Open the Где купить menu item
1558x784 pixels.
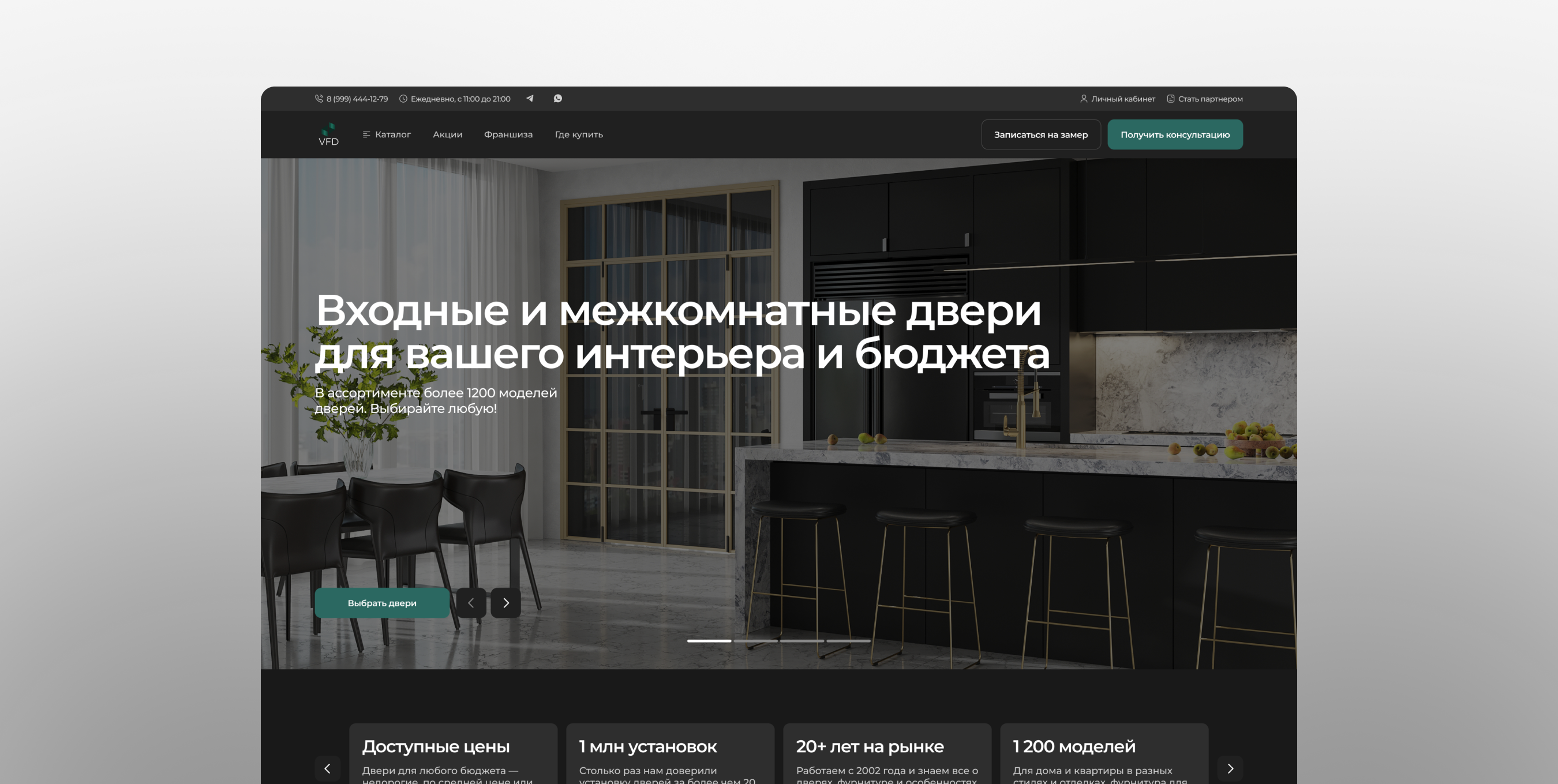point(579,134)
